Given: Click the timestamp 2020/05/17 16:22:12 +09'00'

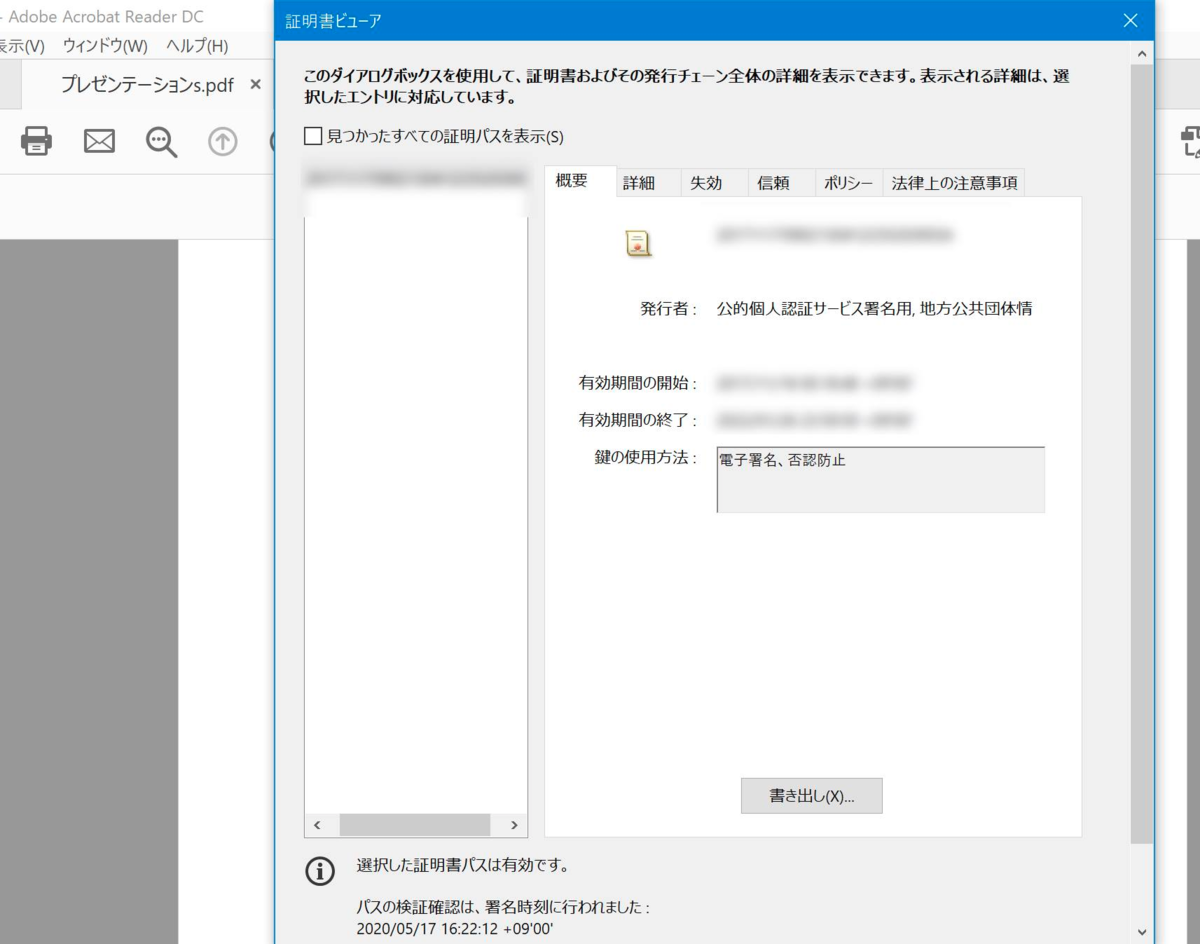Looking at the screenshot, I should (x=455, y=929).
